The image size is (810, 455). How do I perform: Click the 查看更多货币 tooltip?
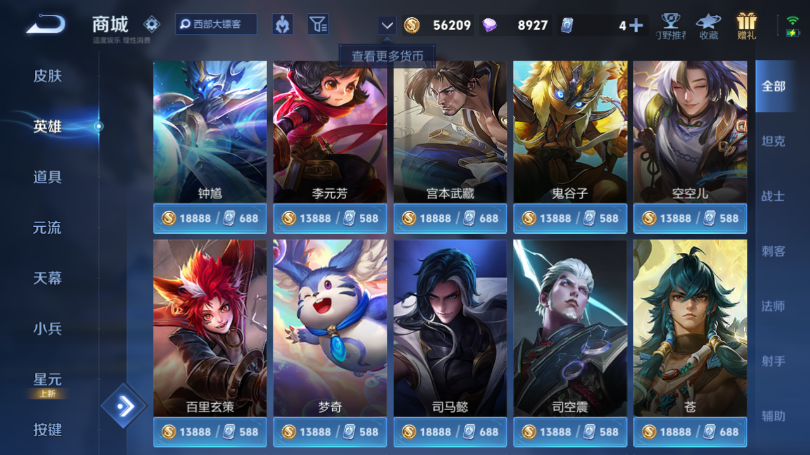387,56
